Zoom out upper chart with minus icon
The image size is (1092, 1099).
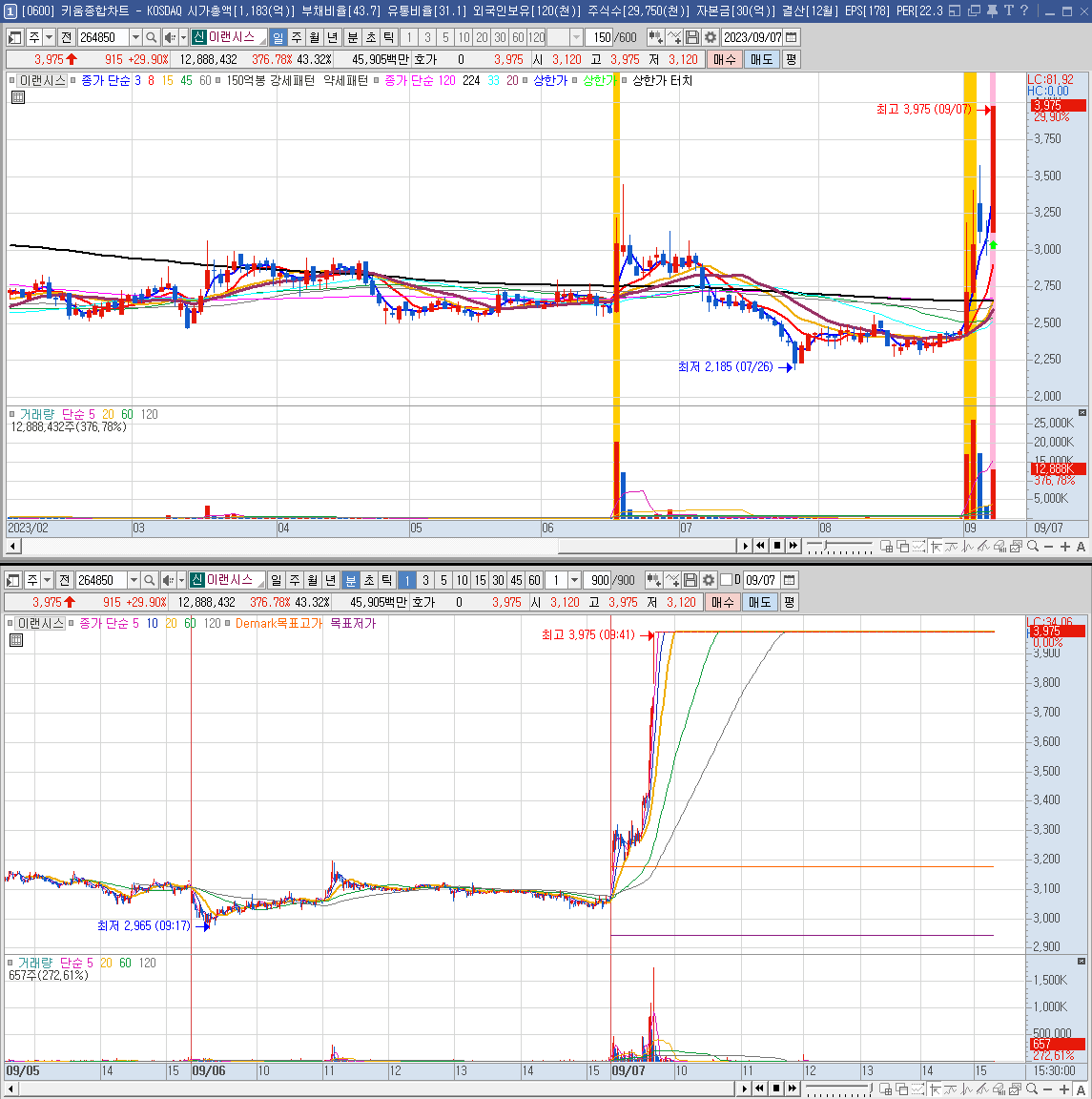click(x=1048, y=546)
